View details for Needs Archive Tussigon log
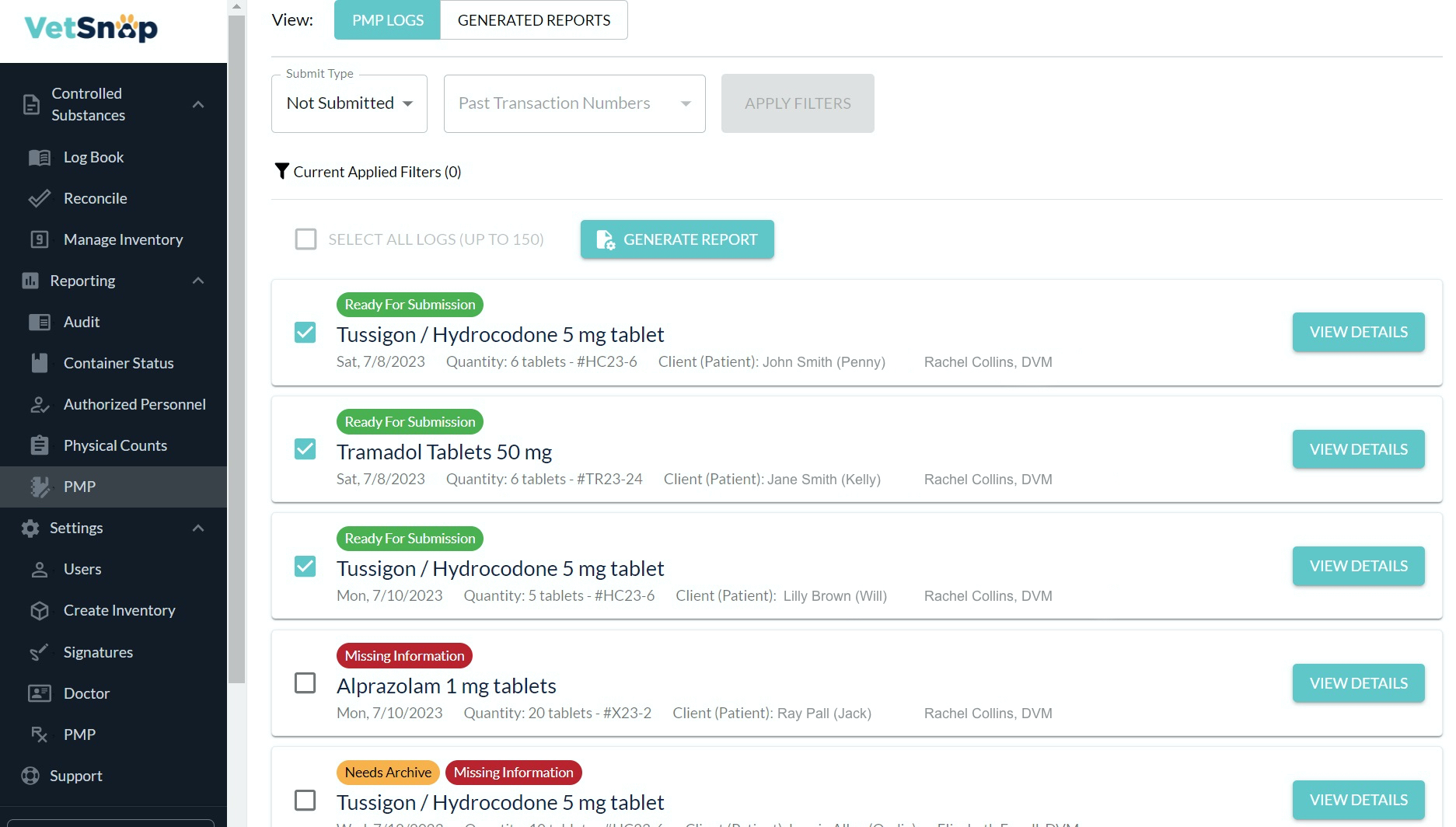This screenshot has width=1456, height=827. 1358,801
